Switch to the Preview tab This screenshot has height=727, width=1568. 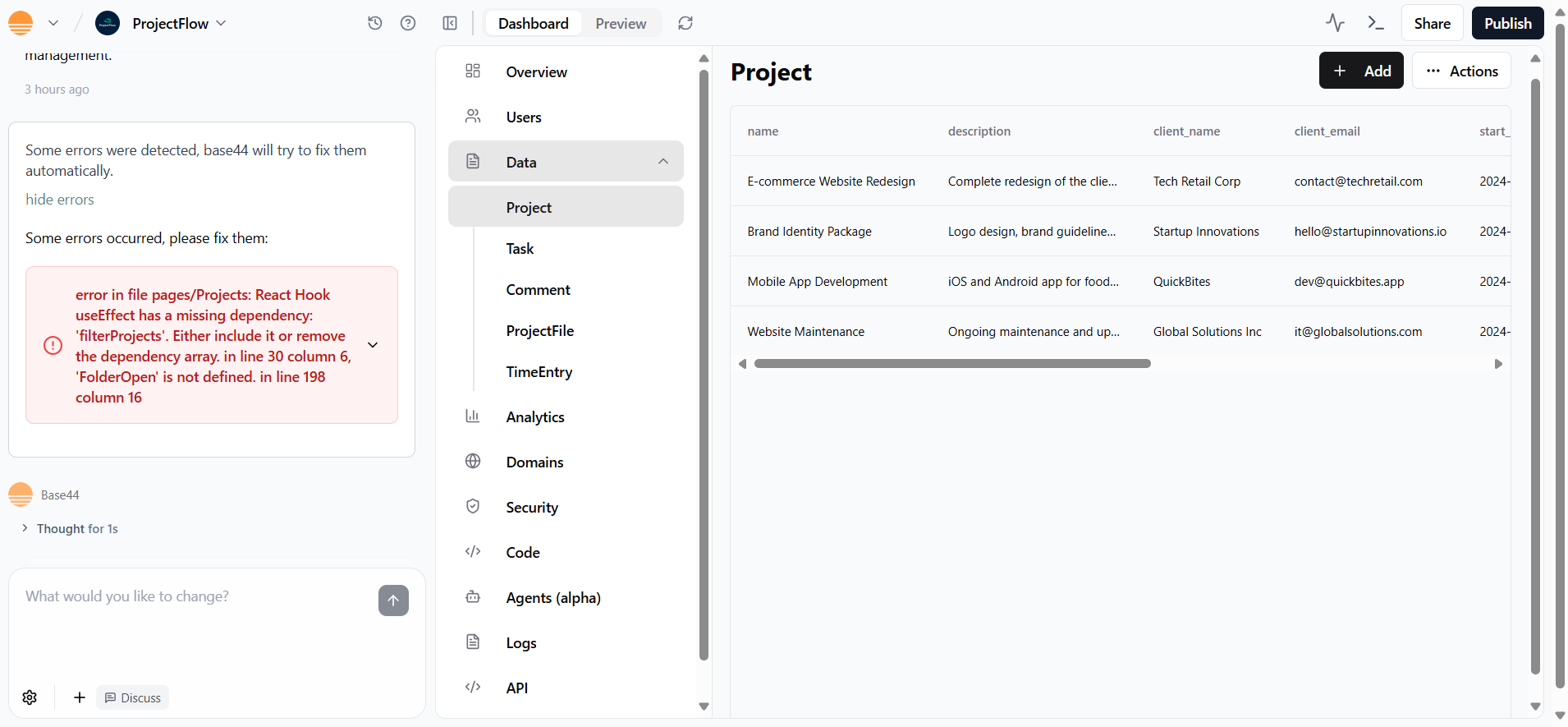point(621,24)
